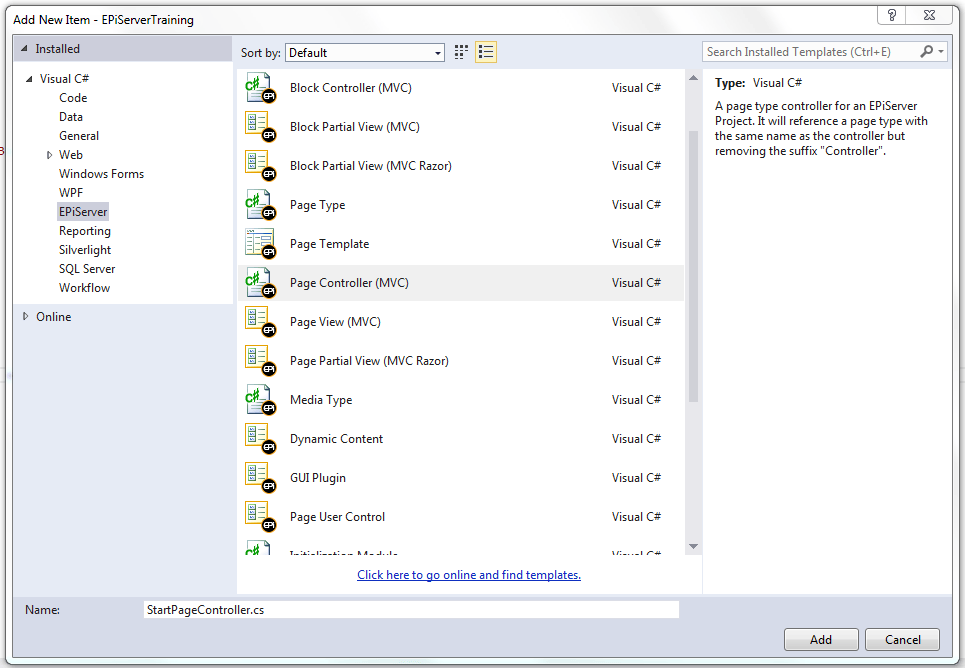Expand the Online section
The image size is (965, 668).
click(25, 316)
